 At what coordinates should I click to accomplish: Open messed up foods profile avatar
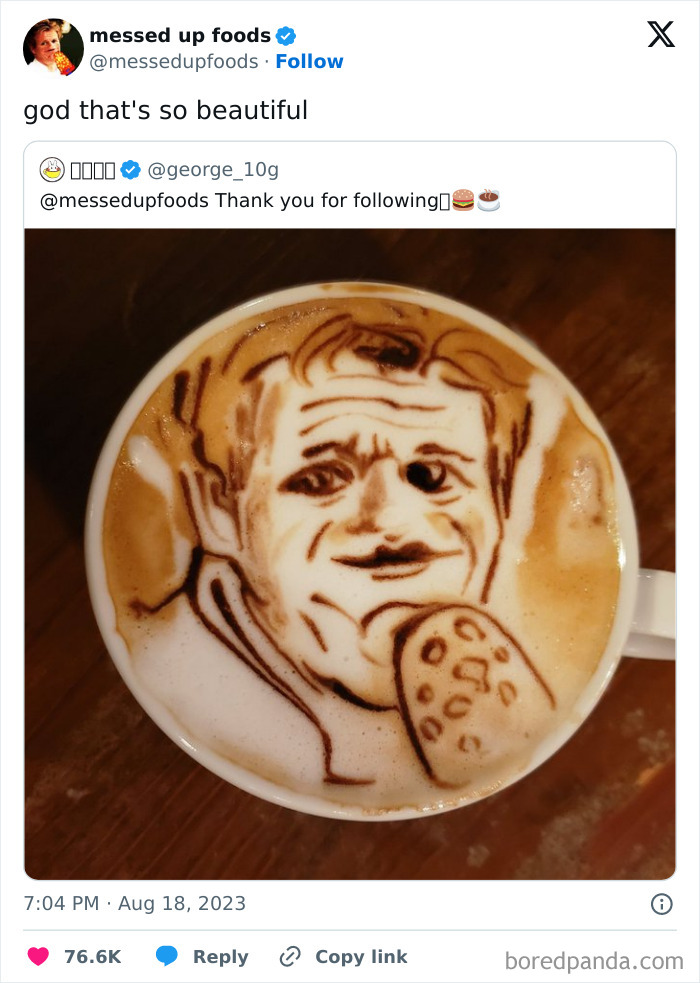53,47
